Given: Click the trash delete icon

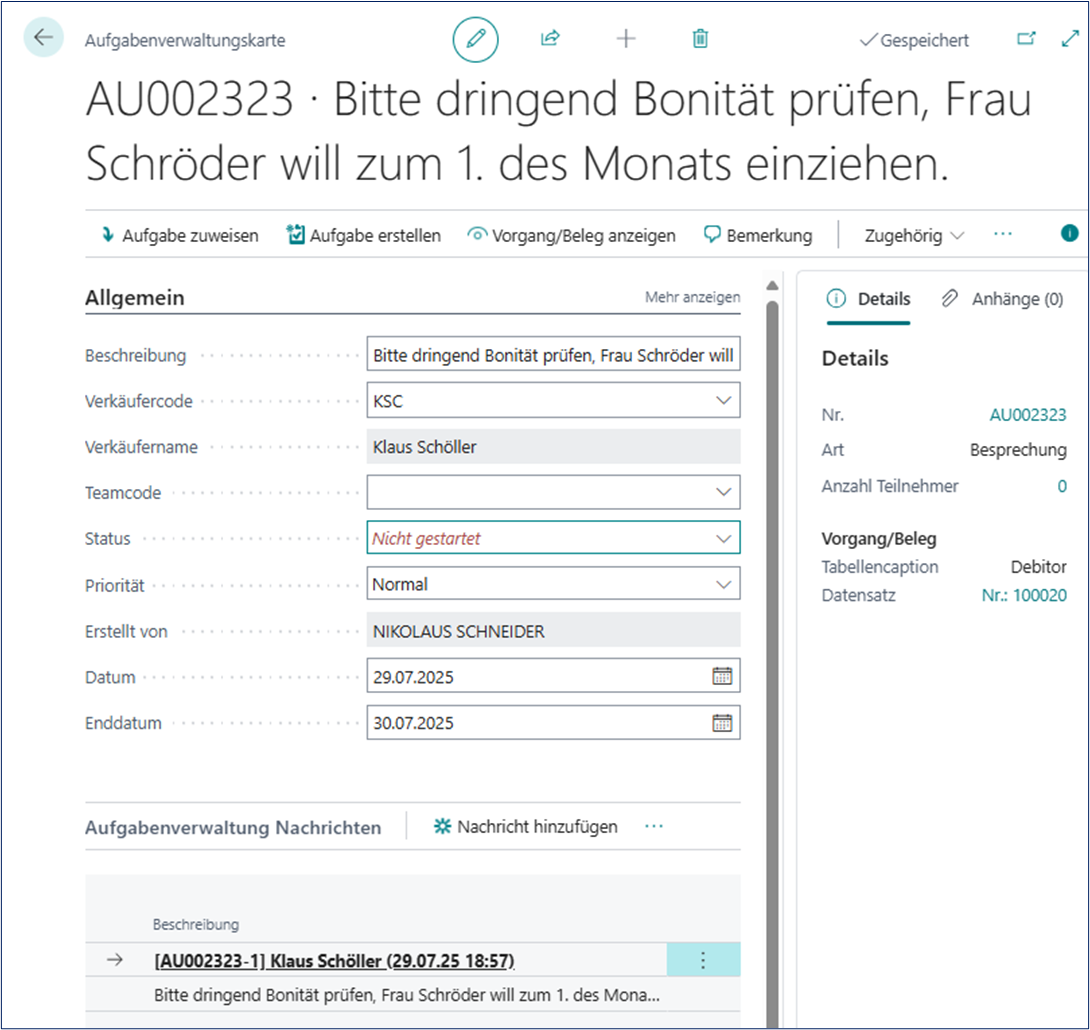Looking at the screenshot, I should coord(700,39).
